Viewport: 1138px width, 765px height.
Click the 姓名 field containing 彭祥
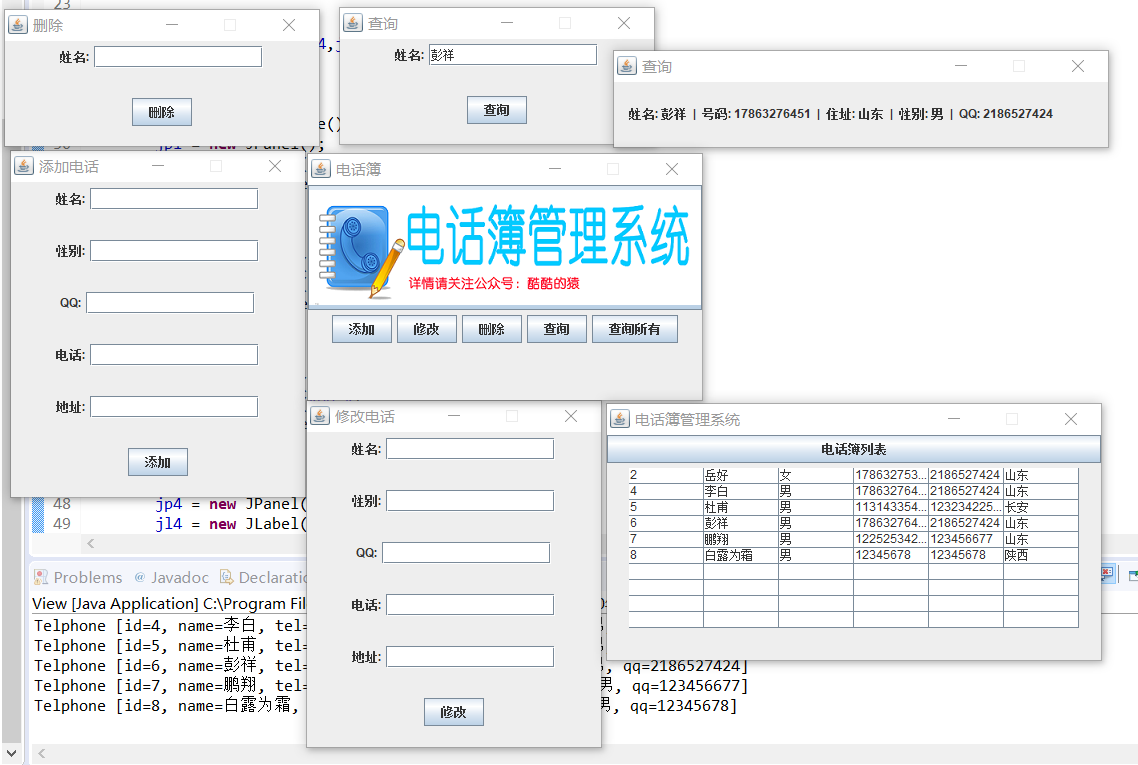coord(512,53)
